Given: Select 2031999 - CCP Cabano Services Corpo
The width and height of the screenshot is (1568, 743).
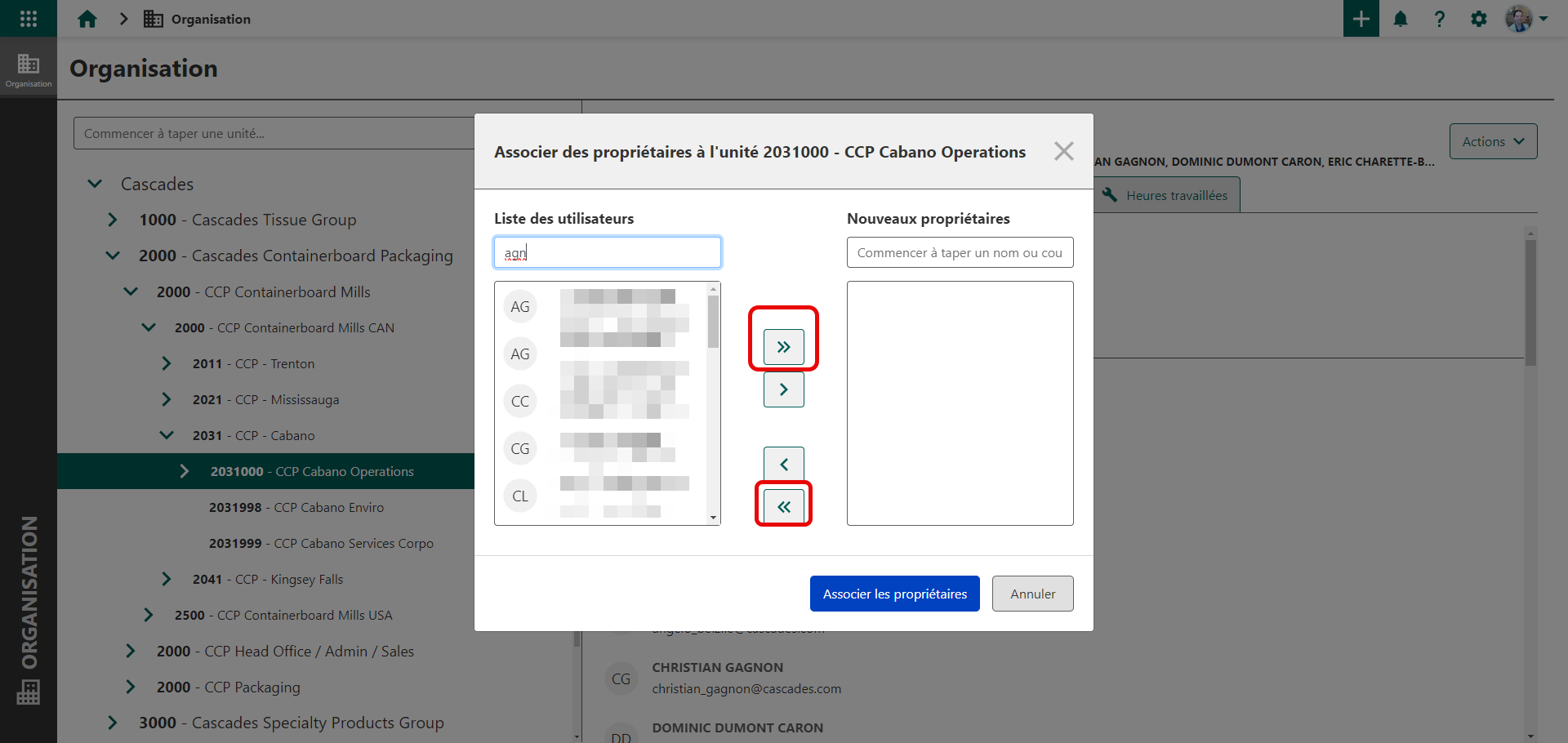Looking at the screenshot, I should click(321, 543).
